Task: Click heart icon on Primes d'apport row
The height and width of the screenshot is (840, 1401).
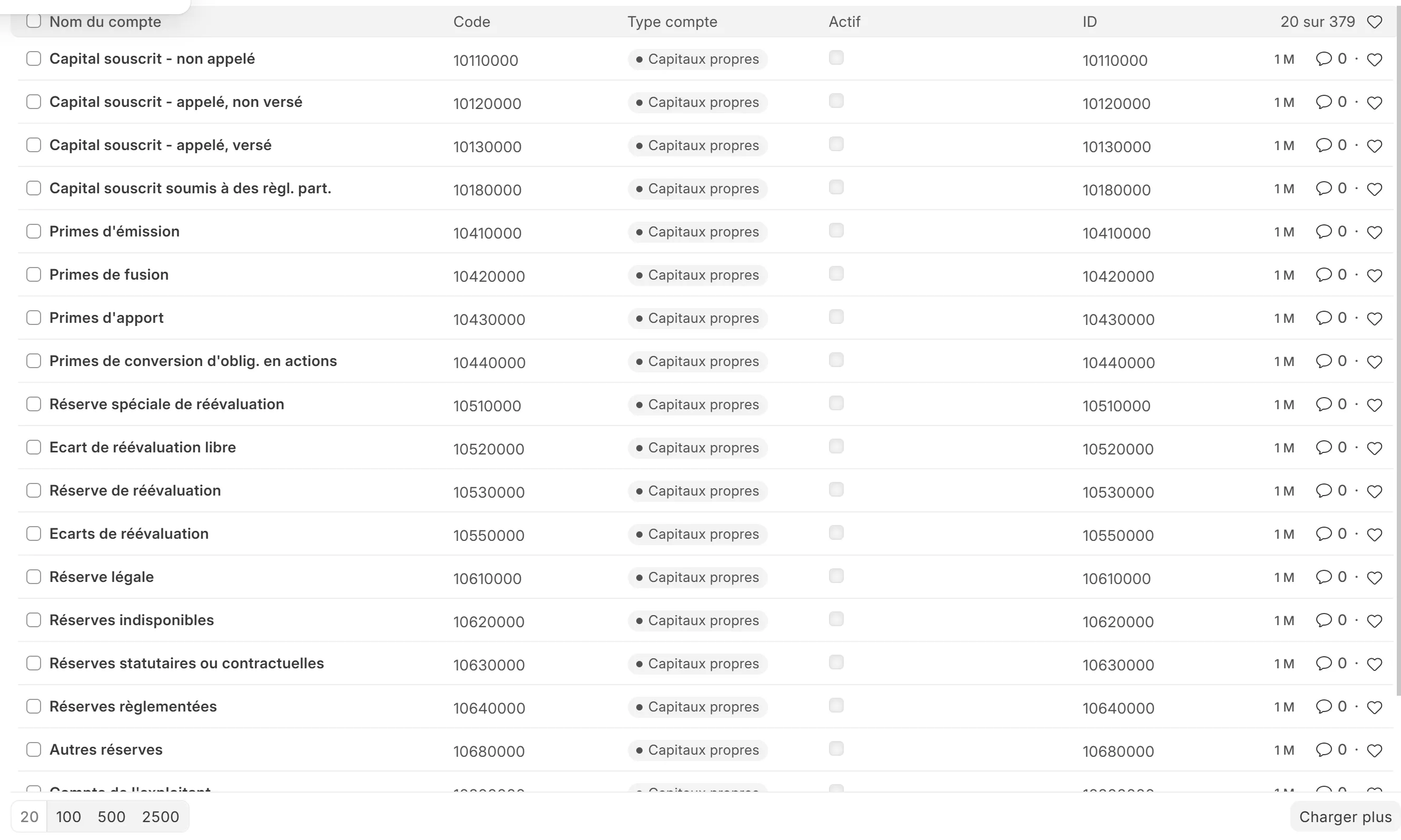Action: (x=1374, y=318)
